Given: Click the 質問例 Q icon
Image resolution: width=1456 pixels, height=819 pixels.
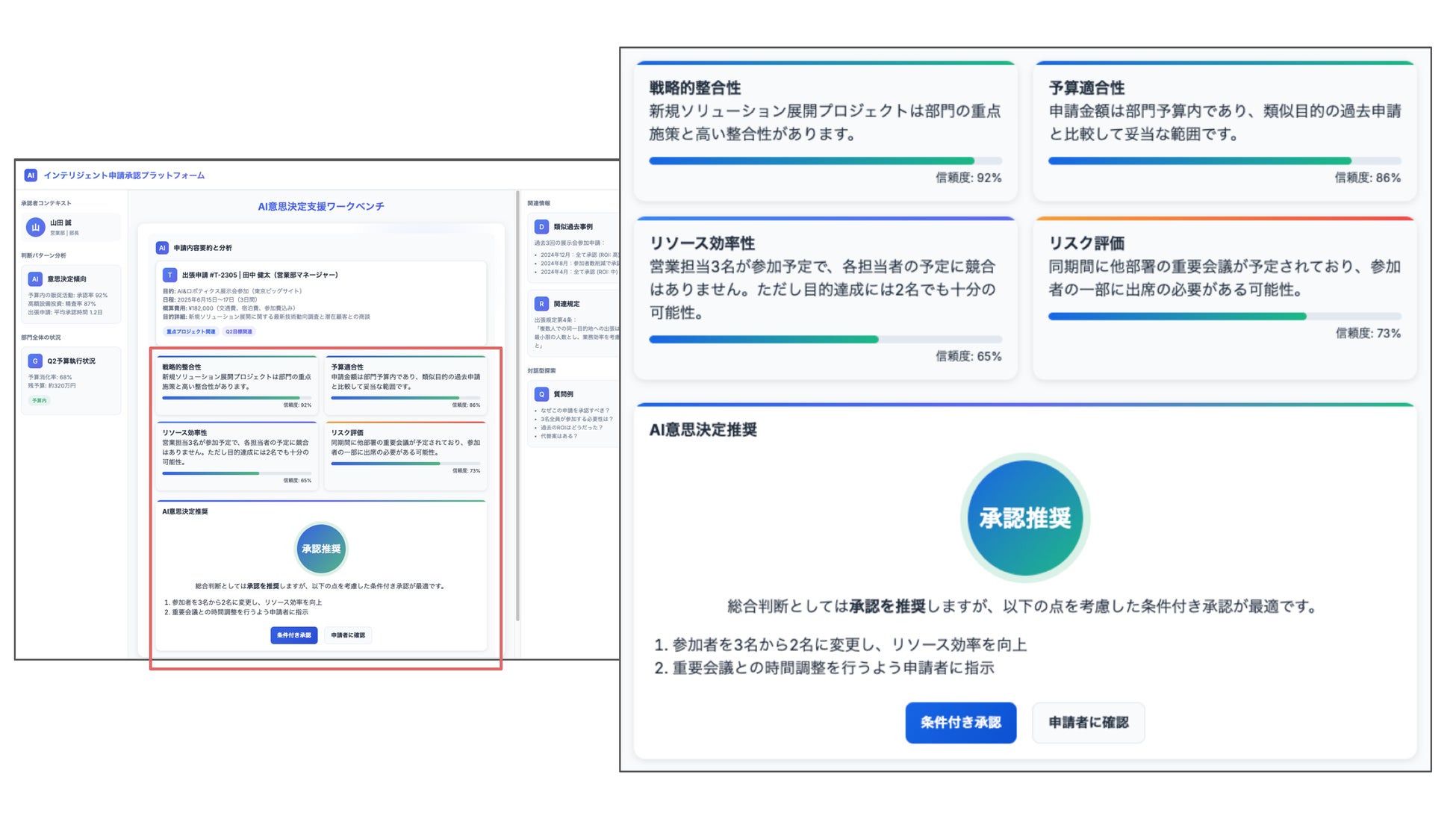Looking at the screenshot, I should click(x=541, y=394).
